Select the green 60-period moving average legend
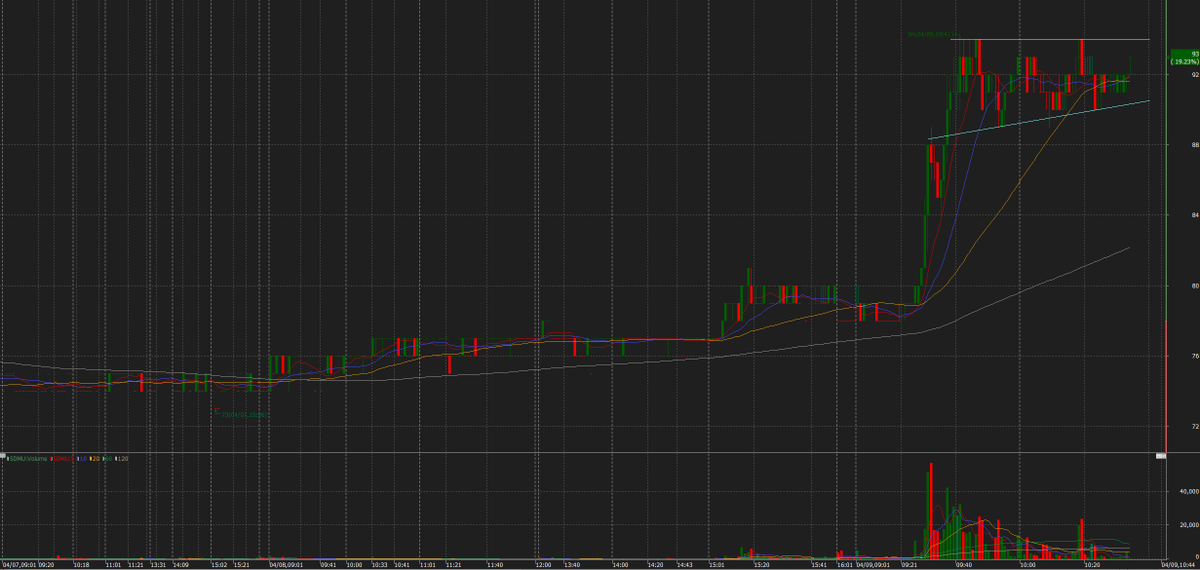Viewport: 1200px width, 570px height. click(x=107, y=458)
